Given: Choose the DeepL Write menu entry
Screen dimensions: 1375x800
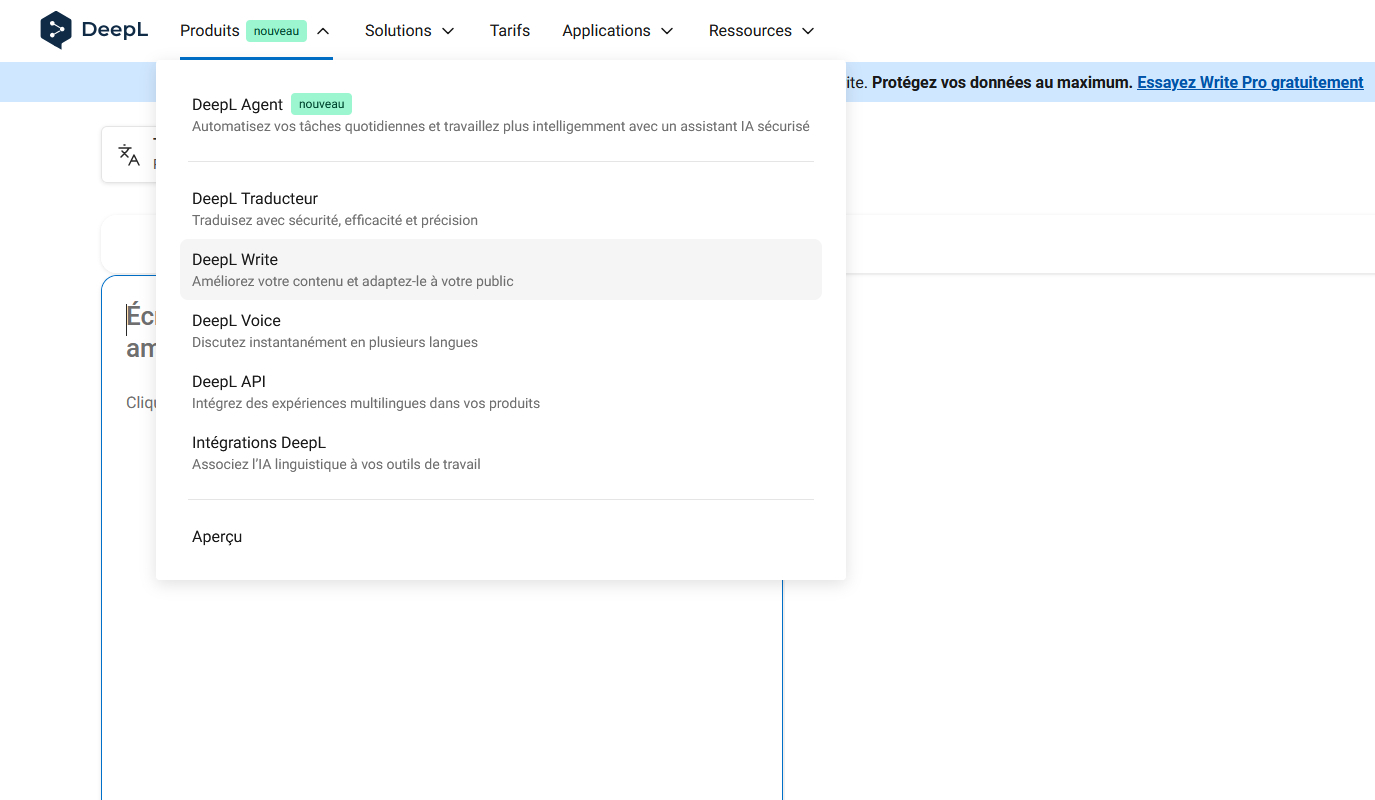Looking at the screenshot, I should pyautogui.click(x=235, y=260).
